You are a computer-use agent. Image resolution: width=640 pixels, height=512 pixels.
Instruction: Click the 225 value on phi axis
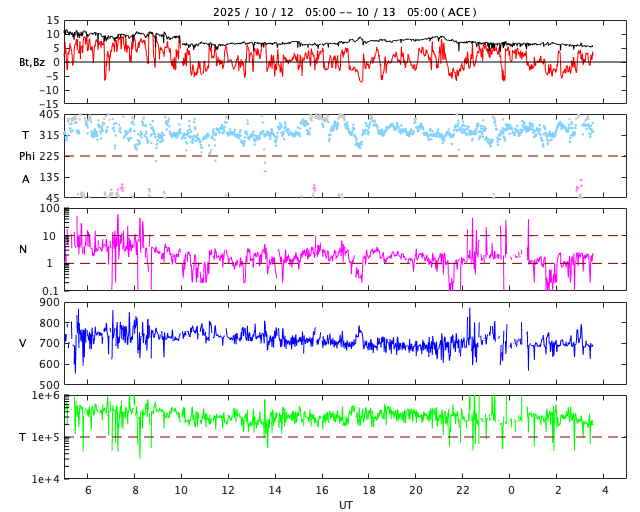coord(48,156)
